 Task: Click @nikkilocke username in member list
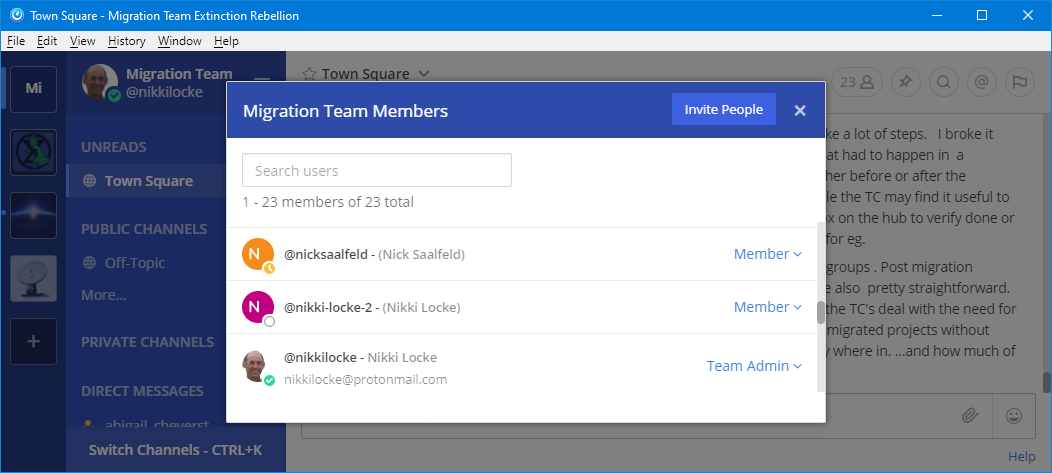[x=320, y=358]
